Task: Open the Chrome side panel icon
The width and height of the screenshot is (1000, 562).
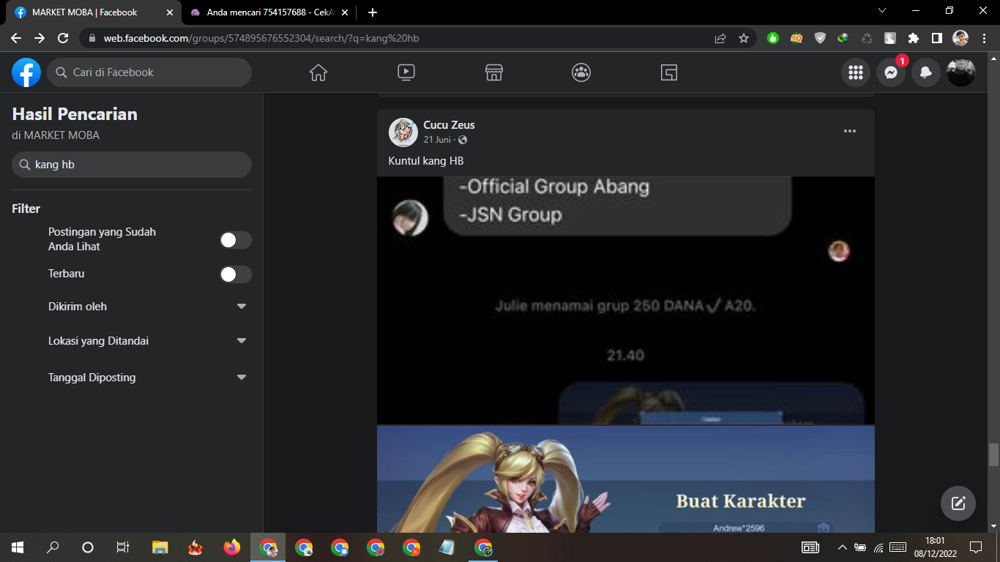Action: (936, 38)
